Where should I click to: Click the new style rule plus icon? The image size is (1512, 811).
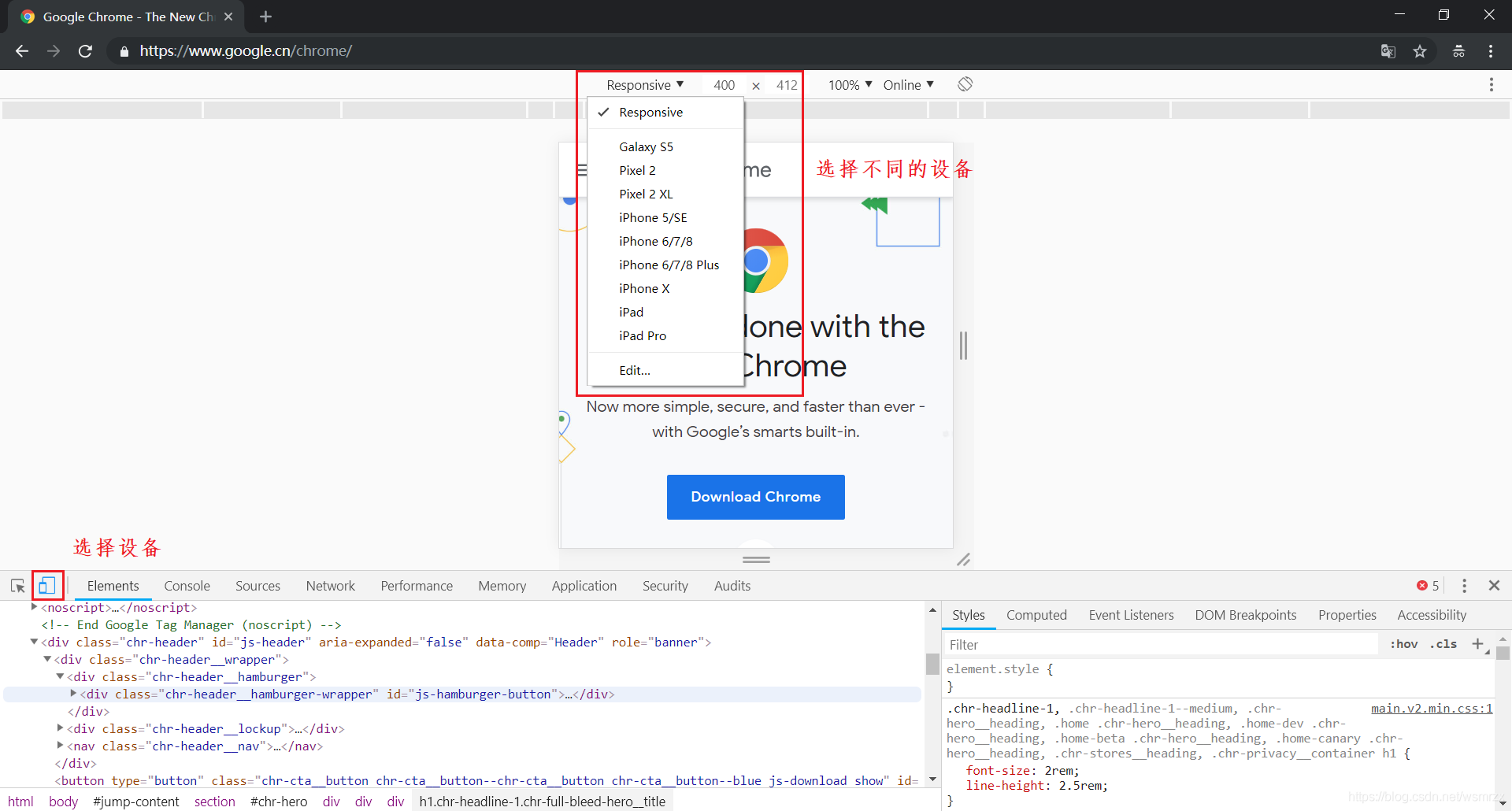pyautogui.click(x=1478, y=644)
